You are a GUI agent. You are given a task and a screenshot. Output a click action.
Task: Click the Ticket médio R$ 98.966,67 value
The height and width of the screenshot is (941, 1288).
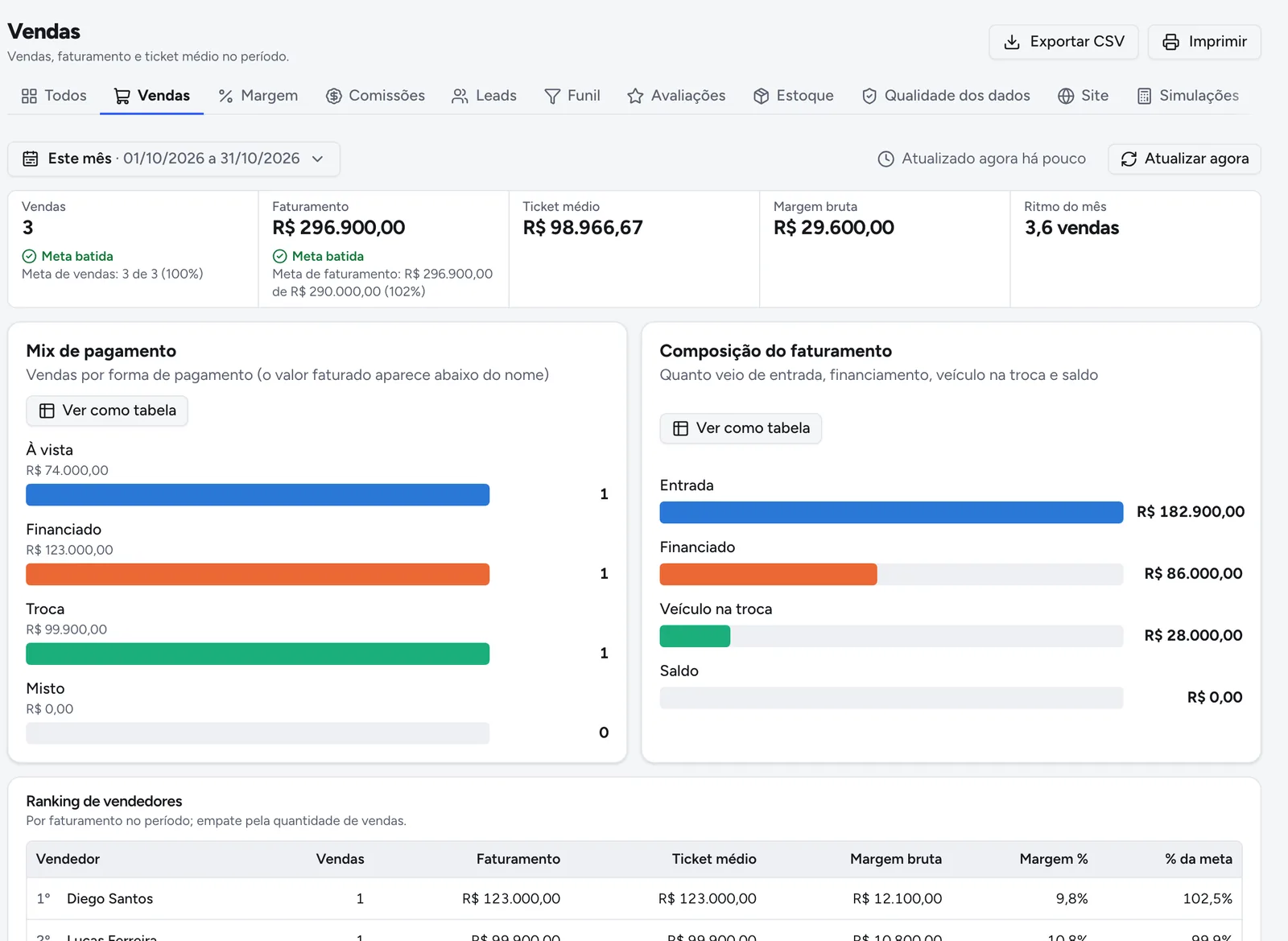coord(583,228)
